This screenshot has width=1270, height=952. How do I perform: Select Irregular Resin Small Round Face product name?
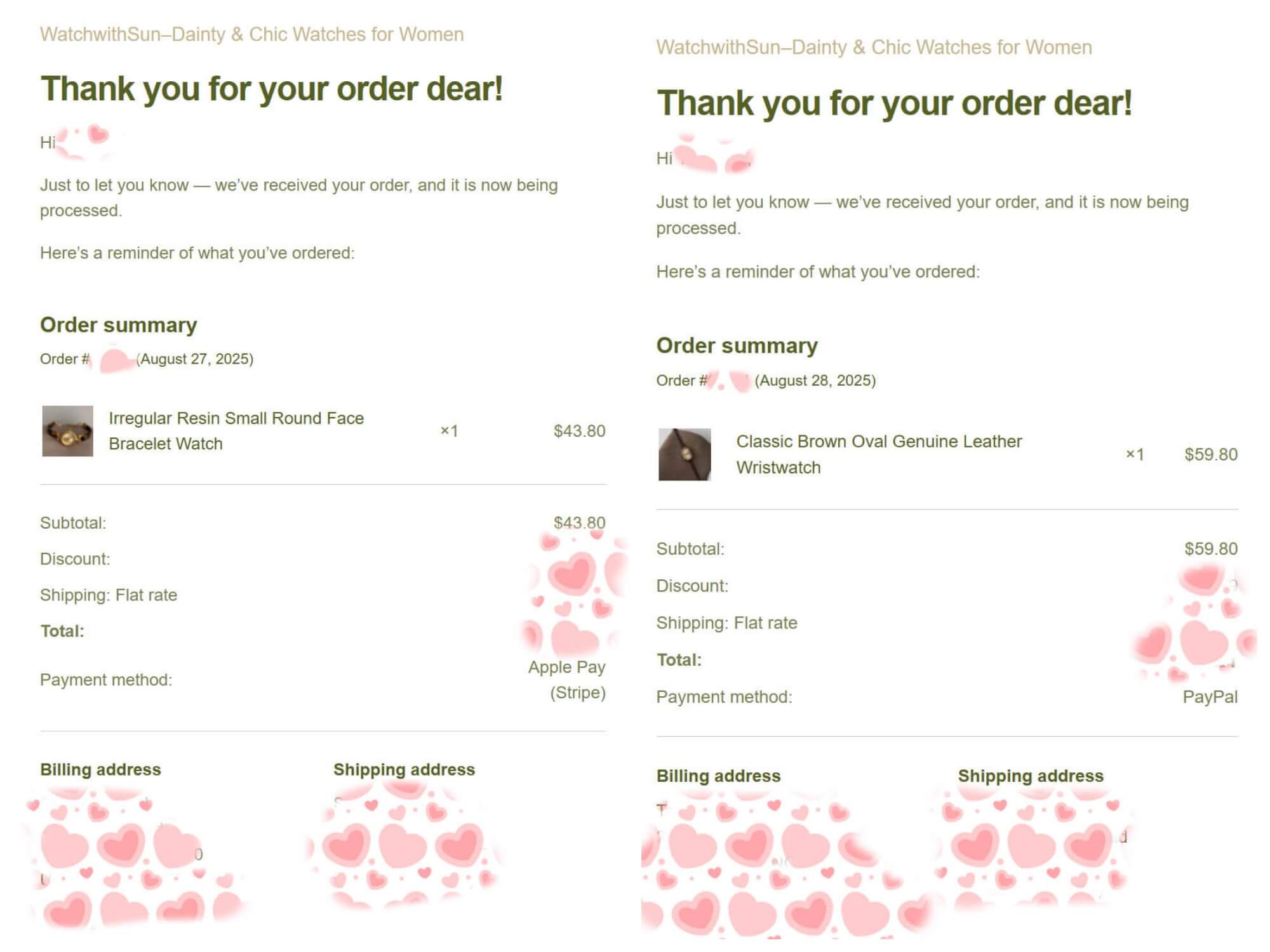click(236, 431)
